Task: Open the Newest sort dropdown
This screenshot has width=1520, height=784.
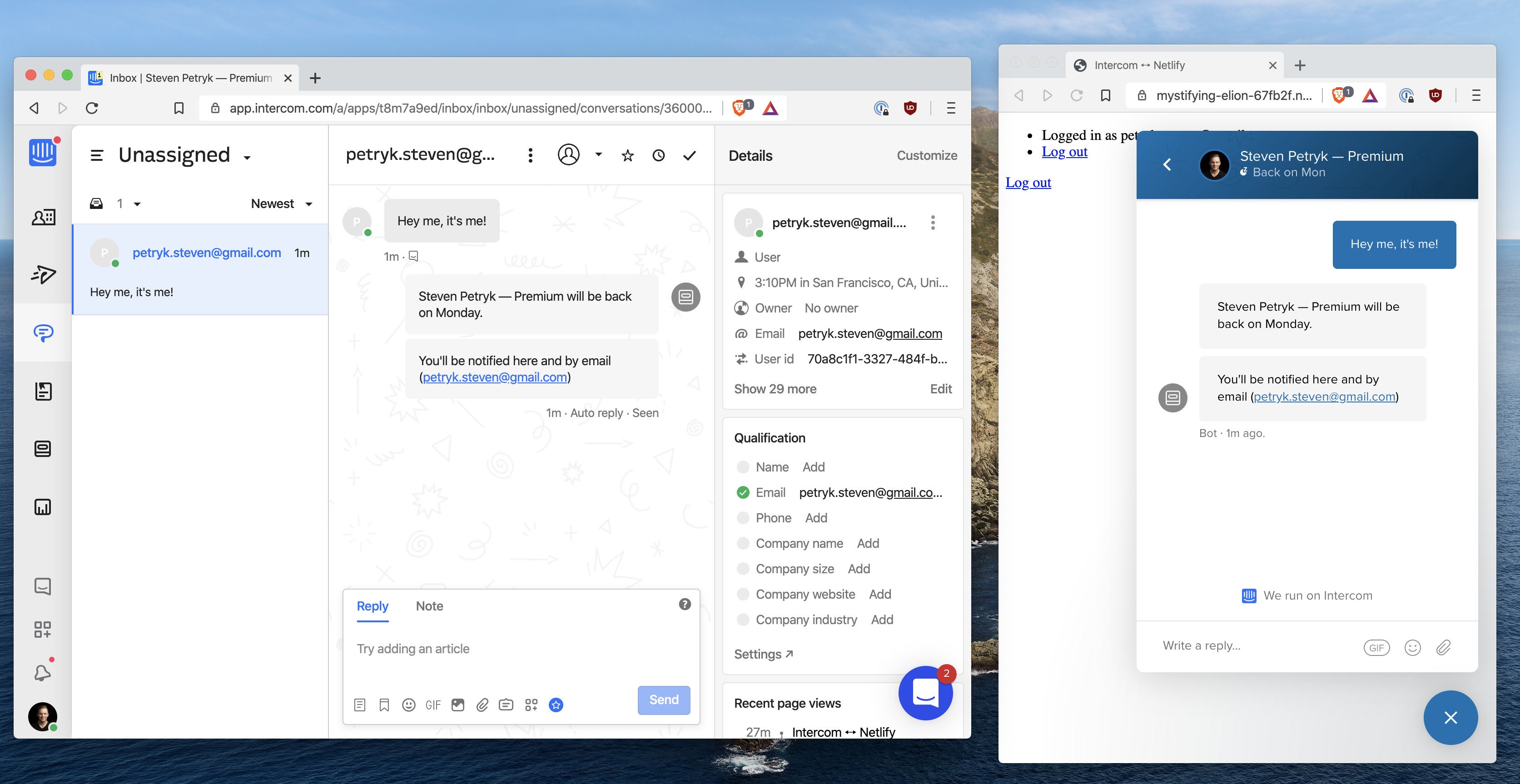Action: point(282,204)
